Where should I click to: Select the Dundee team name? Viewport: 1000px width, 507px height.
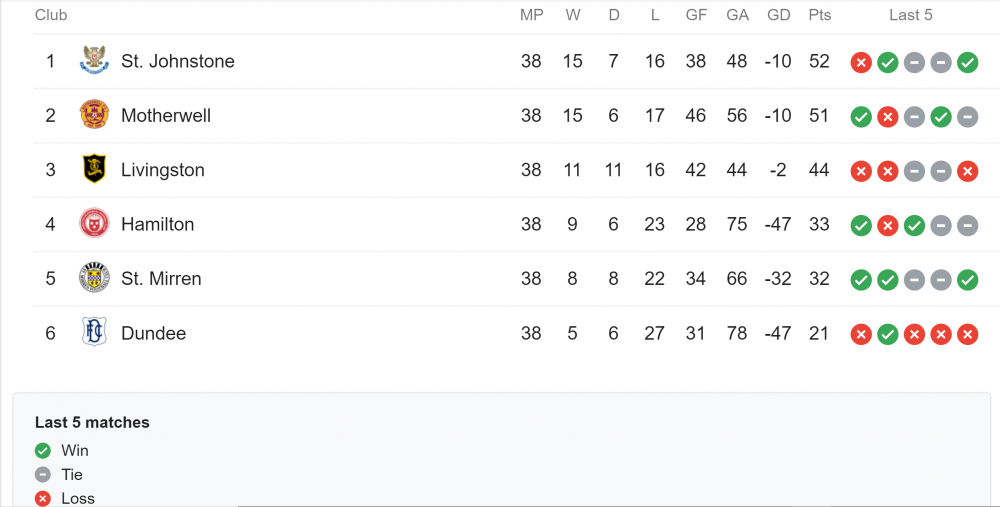coord(154,334)
